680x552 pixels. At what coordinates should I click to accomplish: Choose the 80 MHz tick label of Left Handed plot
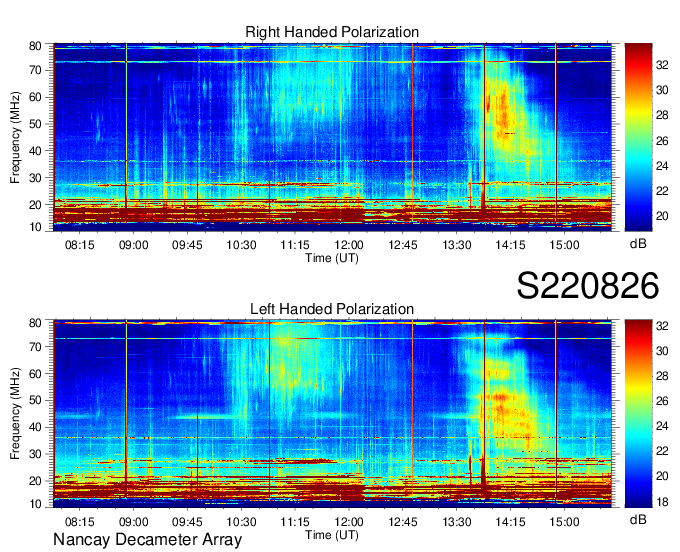[35, 323]
